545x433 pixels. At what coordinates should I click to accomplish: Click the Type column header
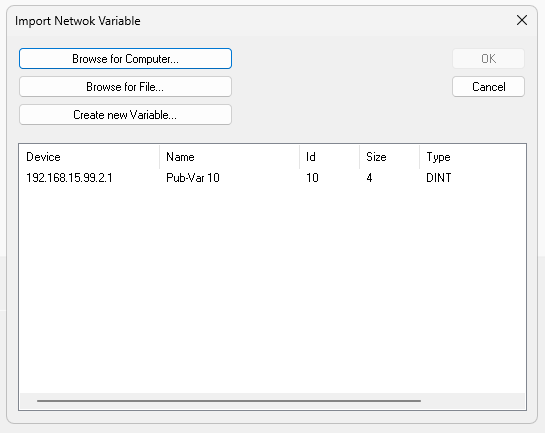click(472, 157)
